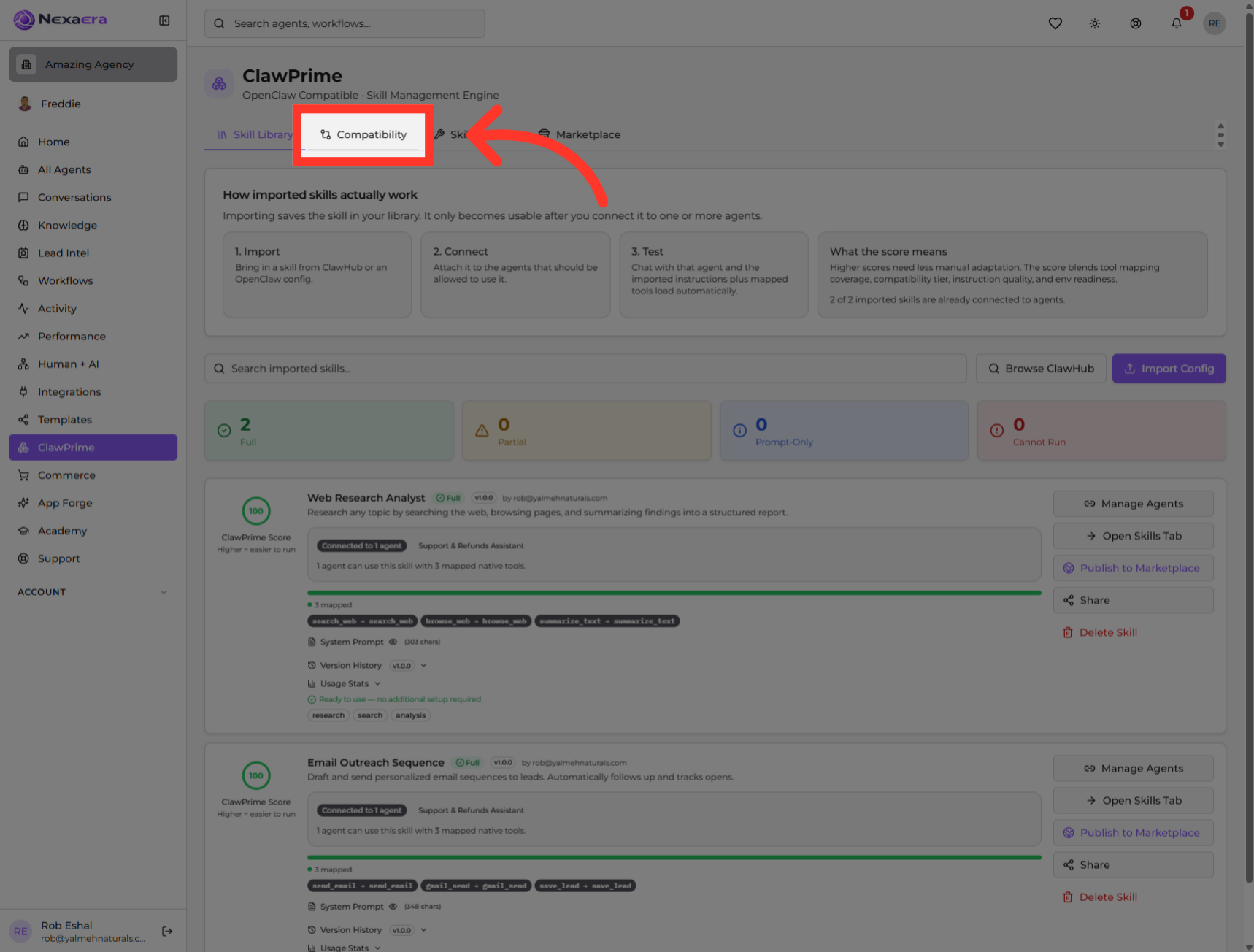
Task: Expand Usage Stats for Web Research Analyst
Action: click(x=377, y=684)
